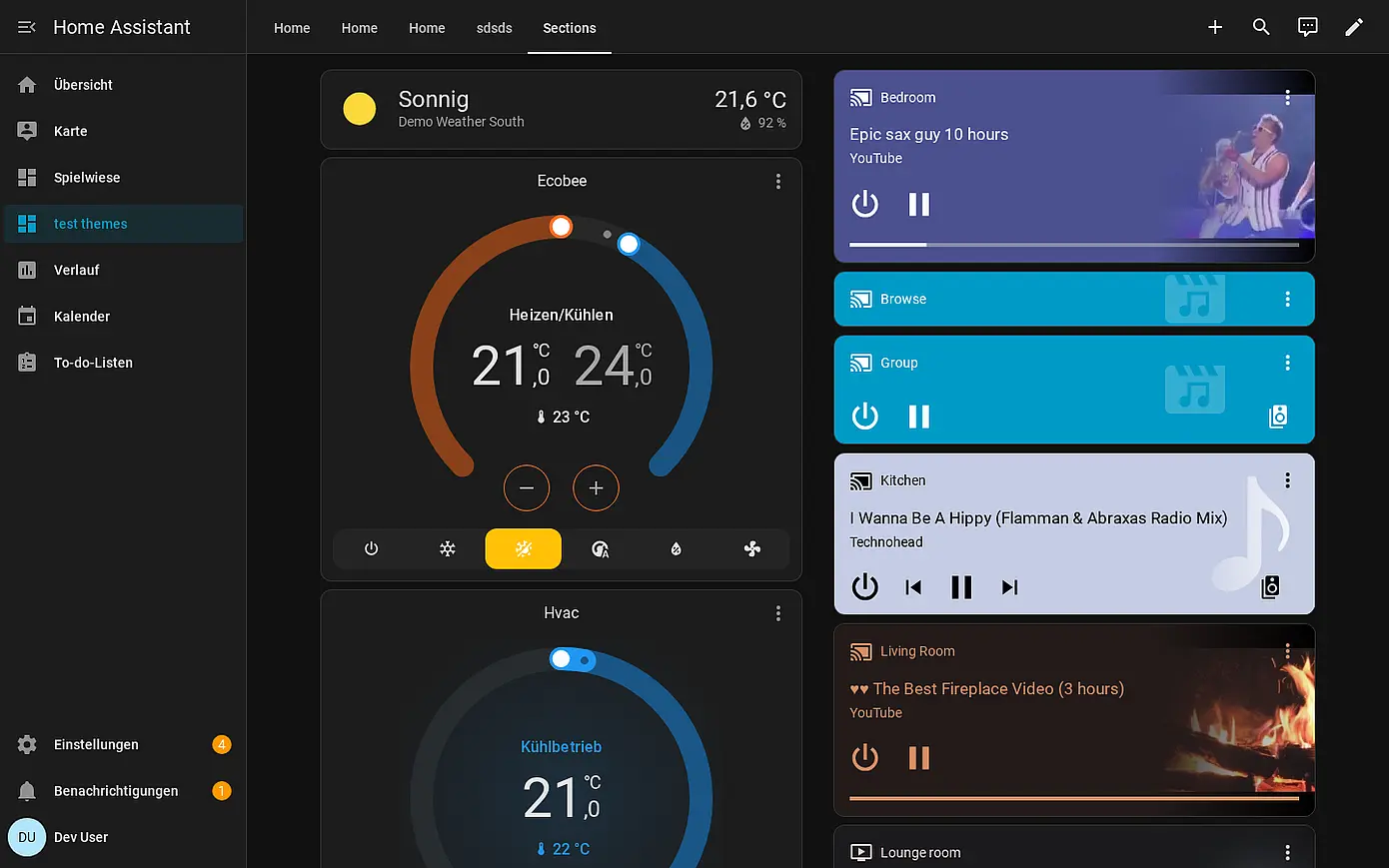Turn off the Ecobee thermostat with its power icon

coord(372,548)
